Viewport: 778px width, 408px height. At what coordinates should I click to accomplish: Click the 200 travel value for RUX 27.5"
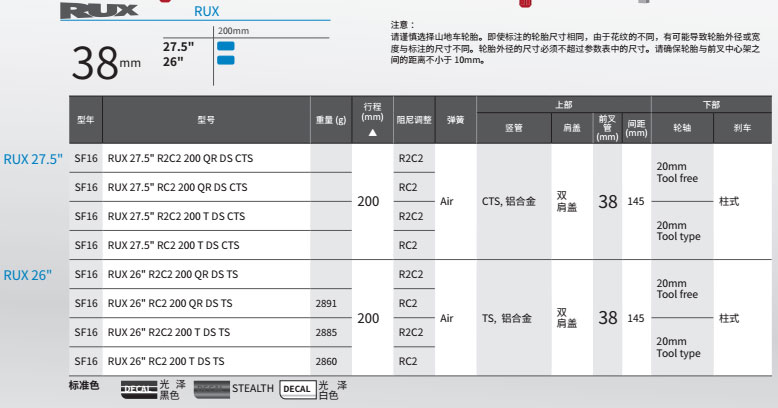(368, 202)
